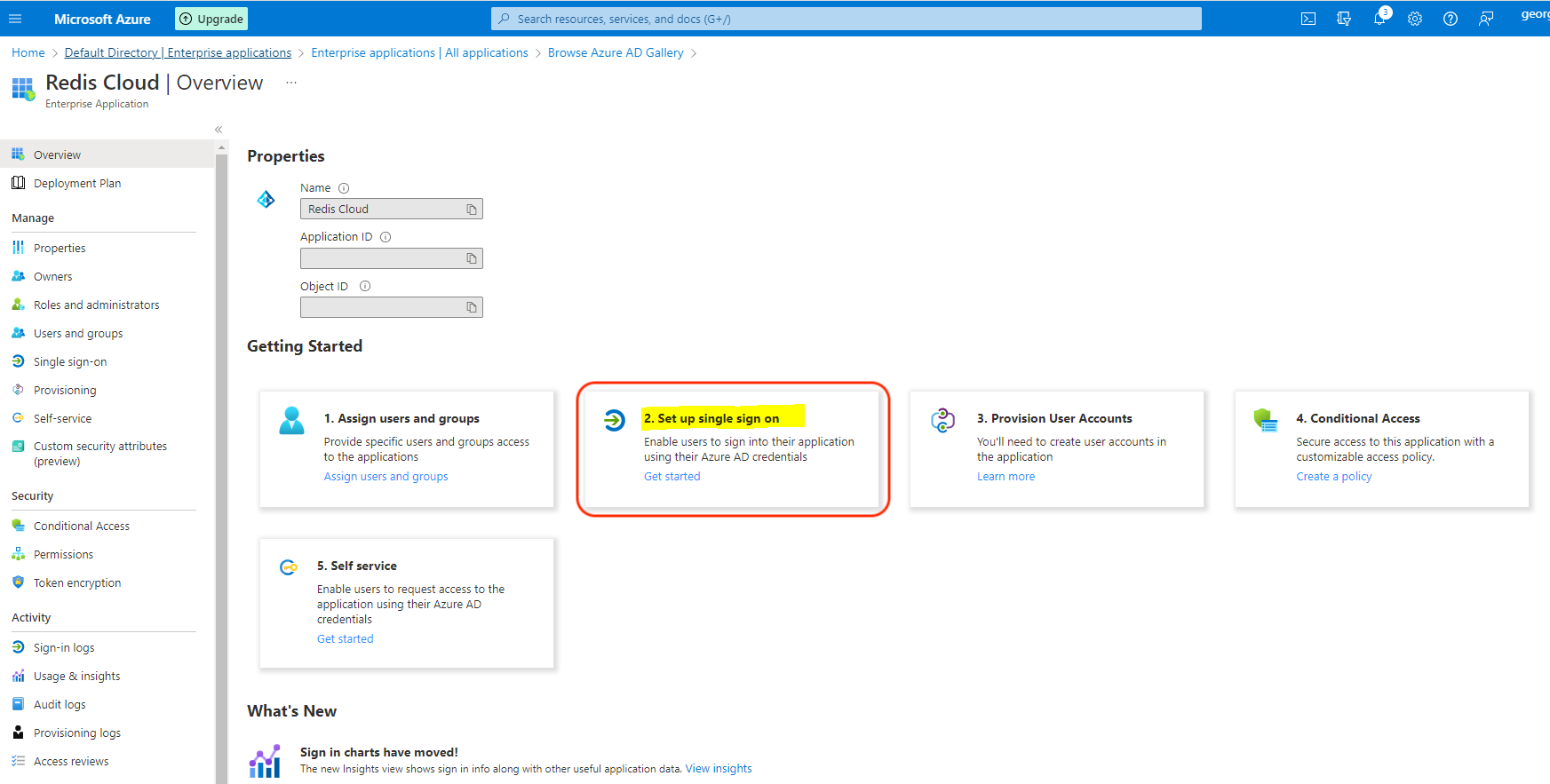Open the notifications bell icon

click(1379, 19)
